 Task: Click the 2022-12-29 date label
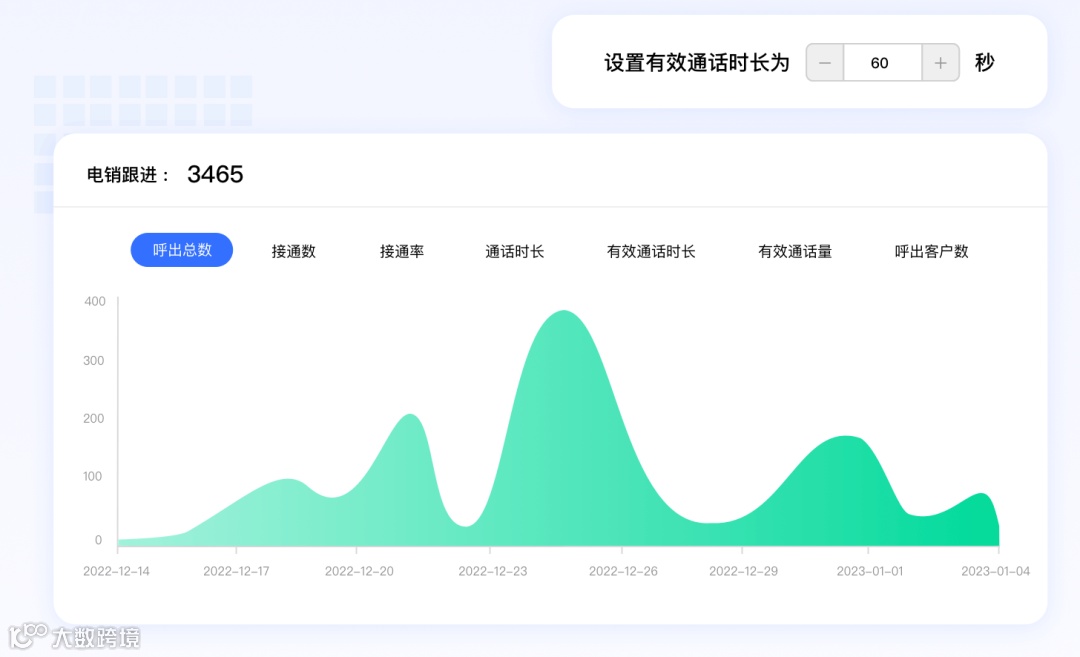(744, 570)
